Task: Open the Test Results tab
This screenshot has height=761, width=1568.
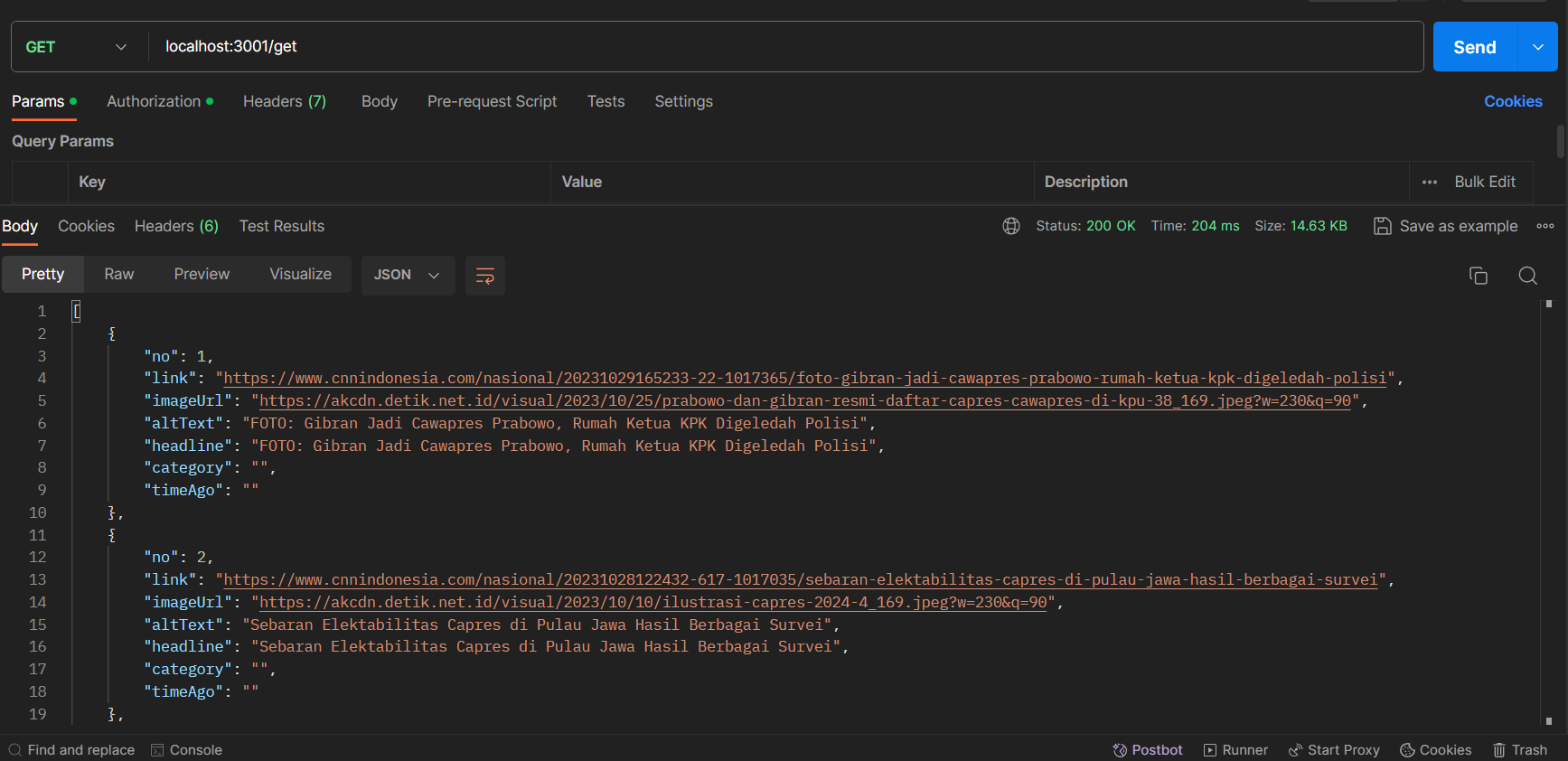Action: click(282, 226)
